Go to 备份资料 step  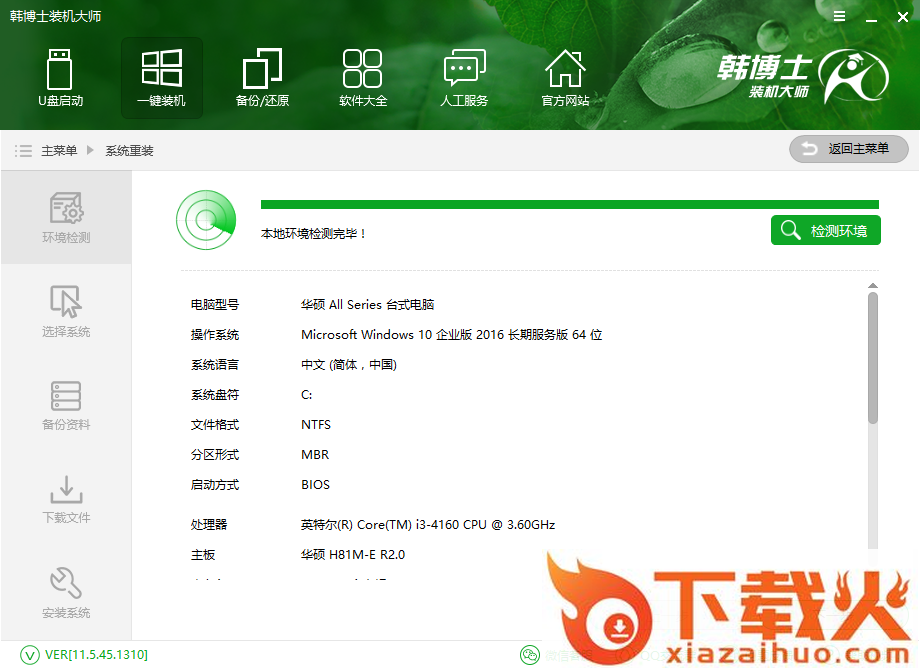pos(66,405)
